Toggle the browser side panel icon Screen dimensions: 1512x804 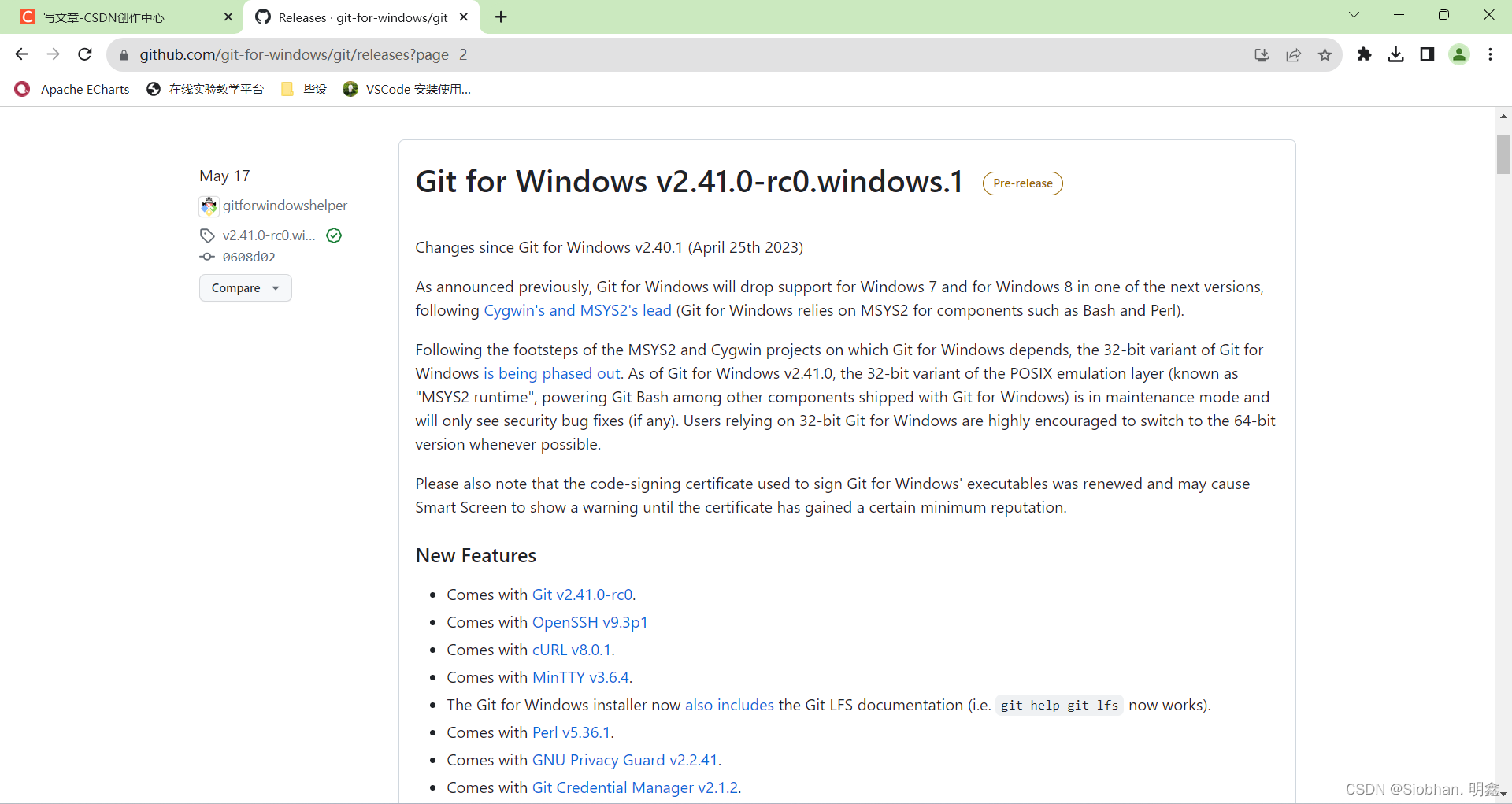coord(1427,54)
